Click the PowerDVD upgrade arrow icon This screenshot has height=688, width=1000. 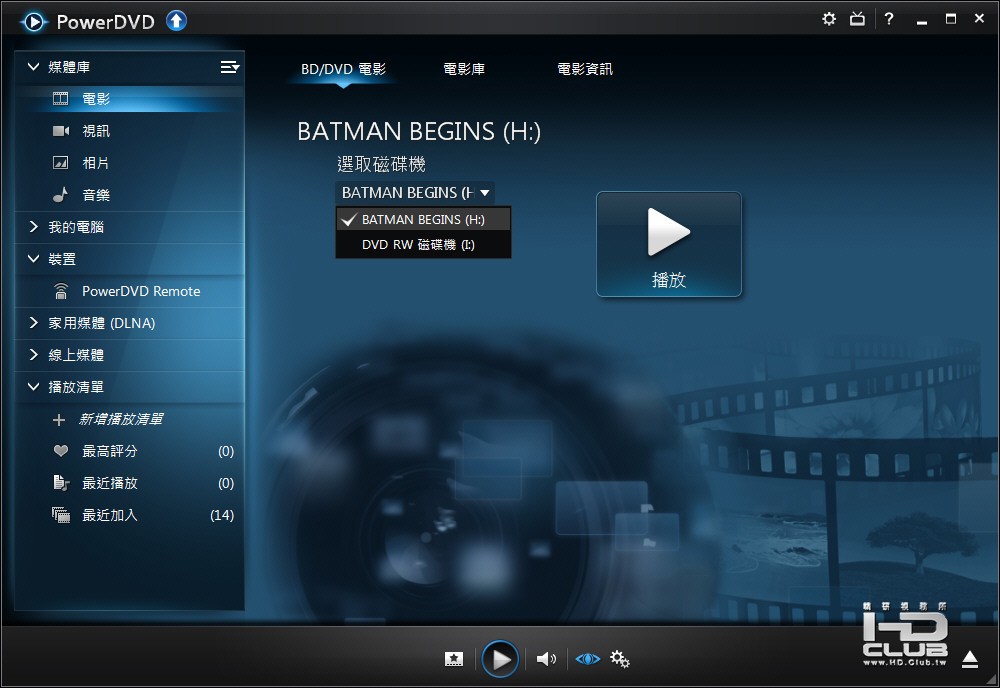tap(177, 21)
